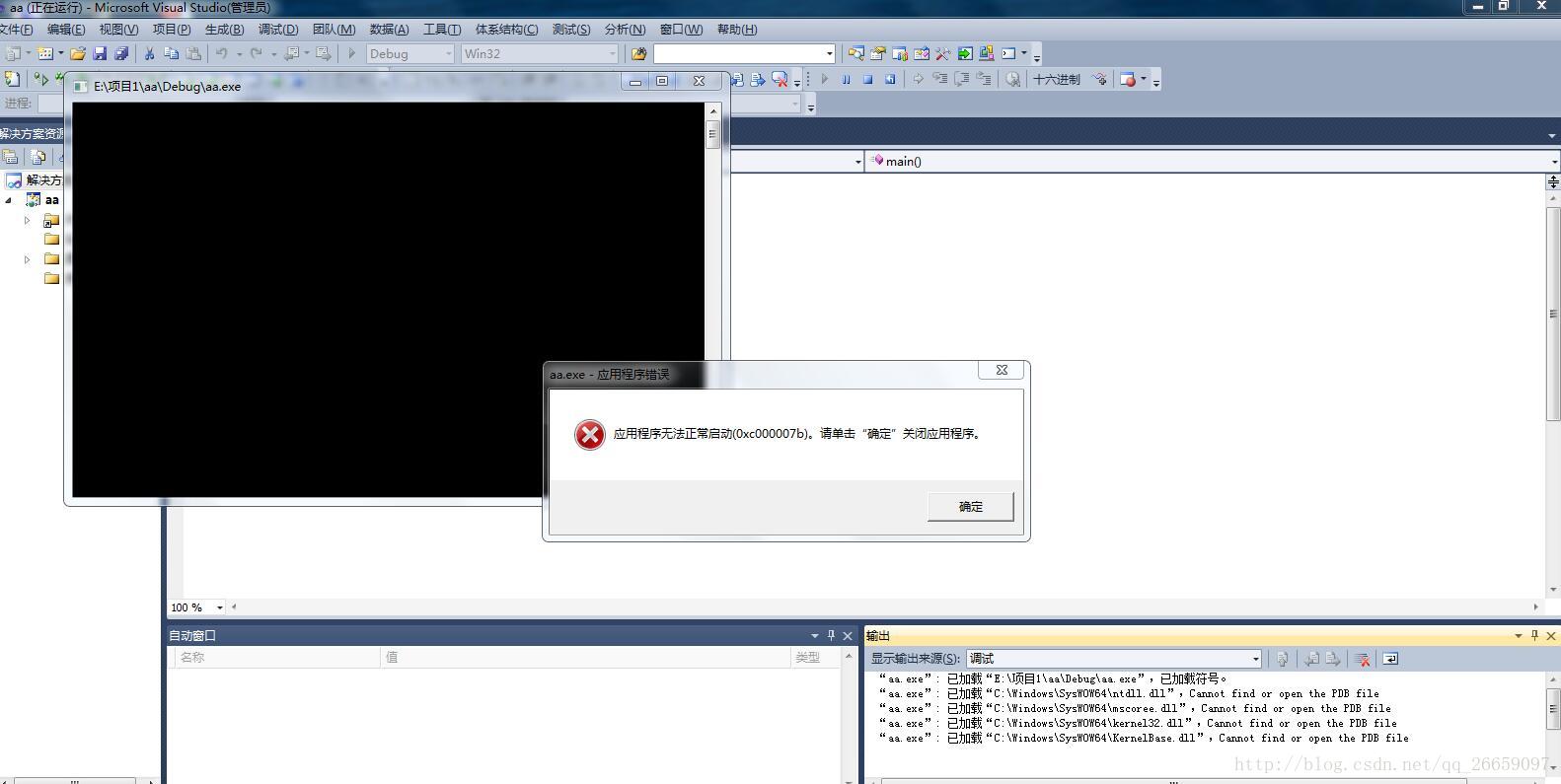
Task: Click the Step Over icon
Action: click(x=961, y=79)
